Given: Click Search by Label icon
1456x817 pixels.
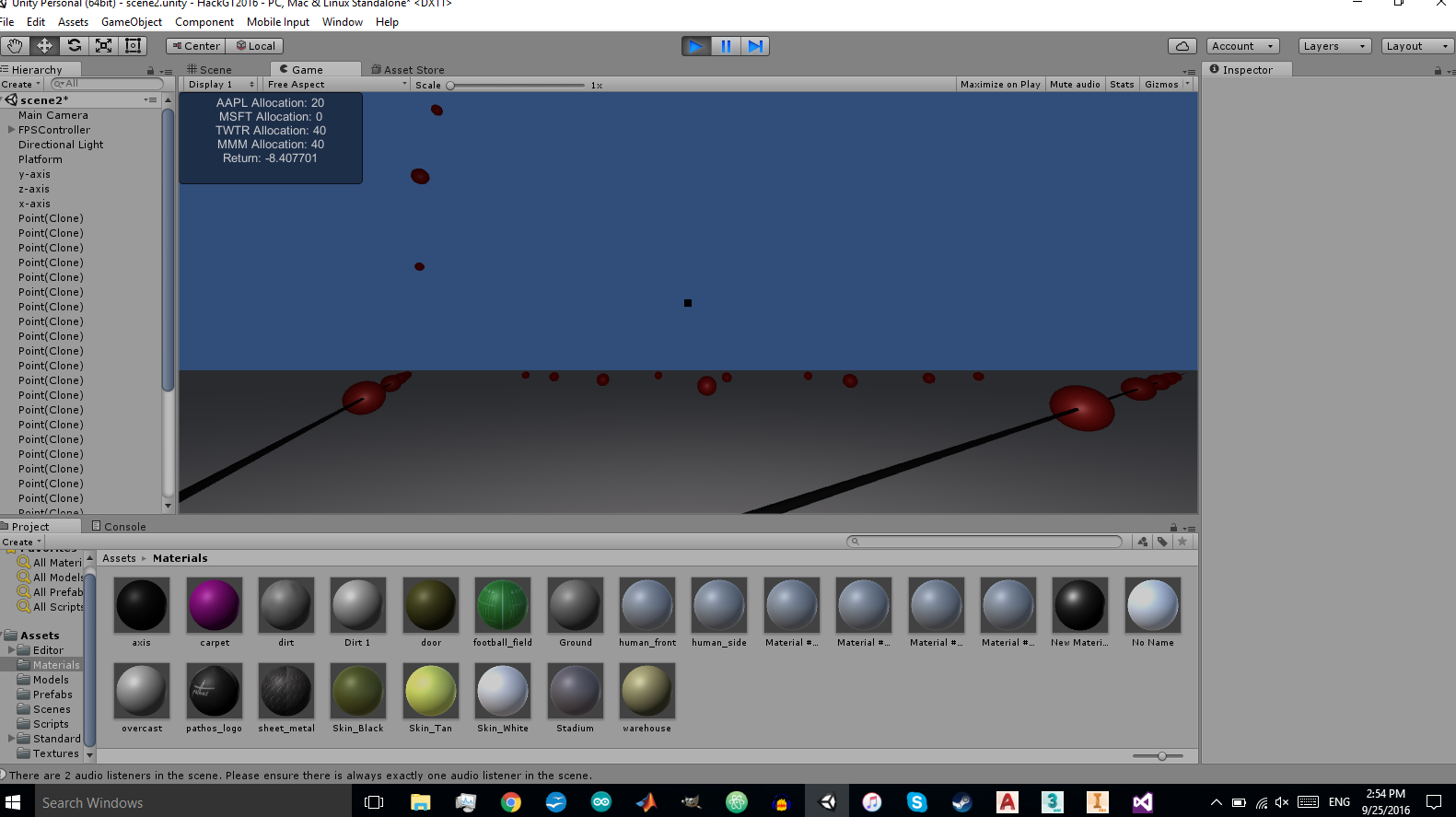Looking at the screenshot, I should point(1162,542).
